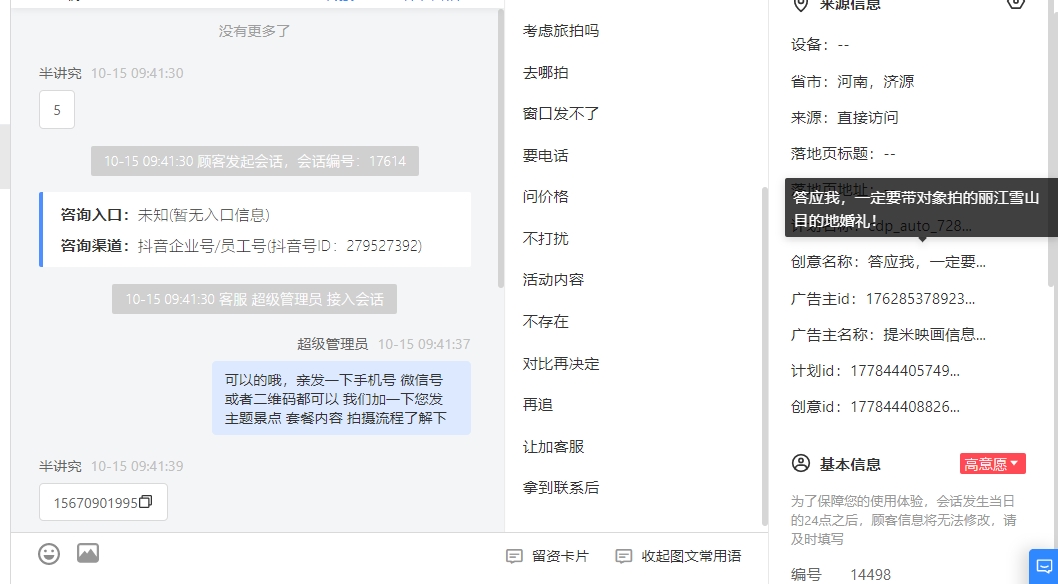Click the 编号 14498 value
This screenshot has height=584, width=1058.
870,575
